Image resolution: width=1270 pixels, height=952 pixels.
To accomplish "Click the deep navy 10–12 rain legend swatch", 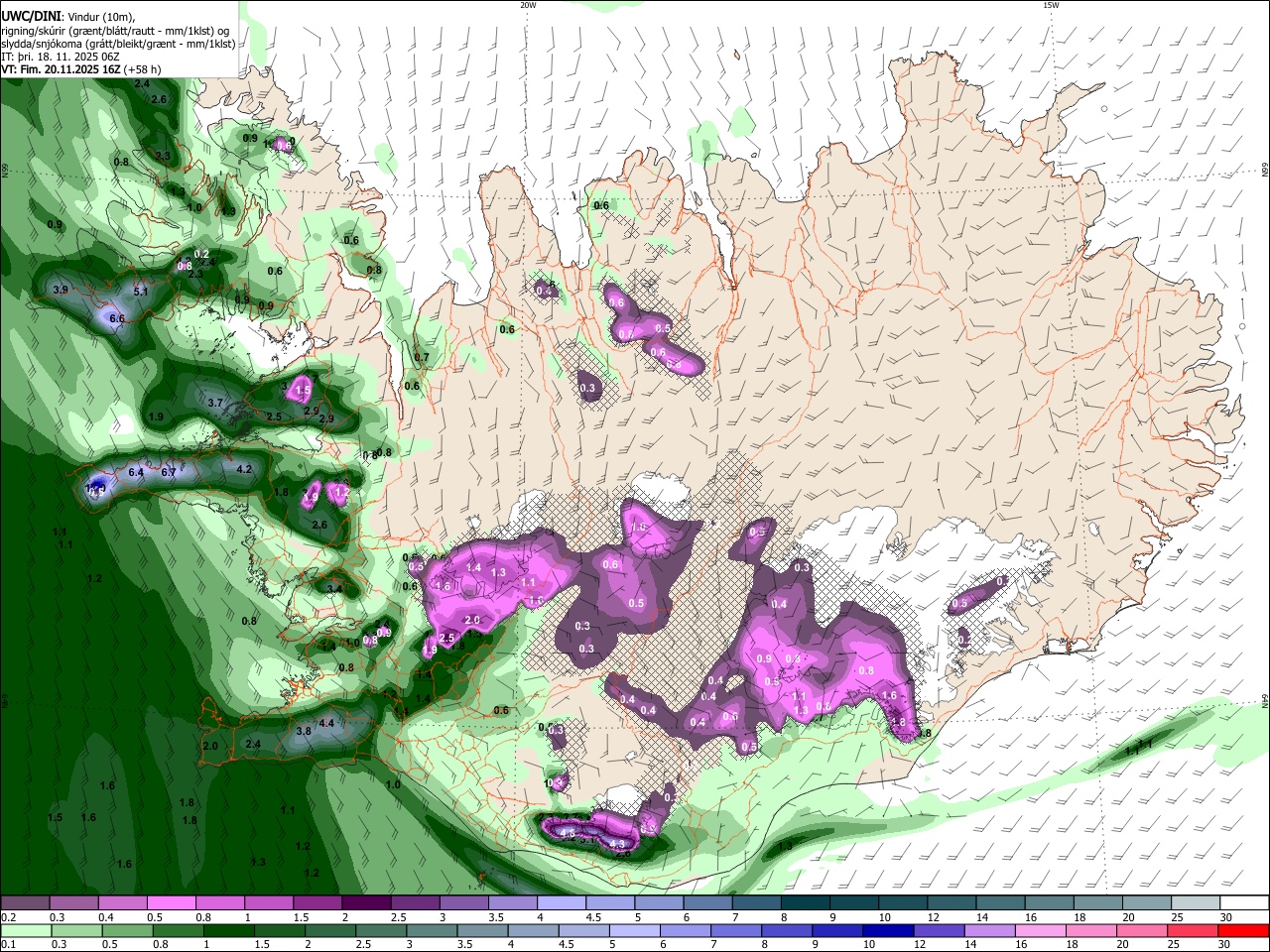I will pyautogui.click(x=889, y=930).
